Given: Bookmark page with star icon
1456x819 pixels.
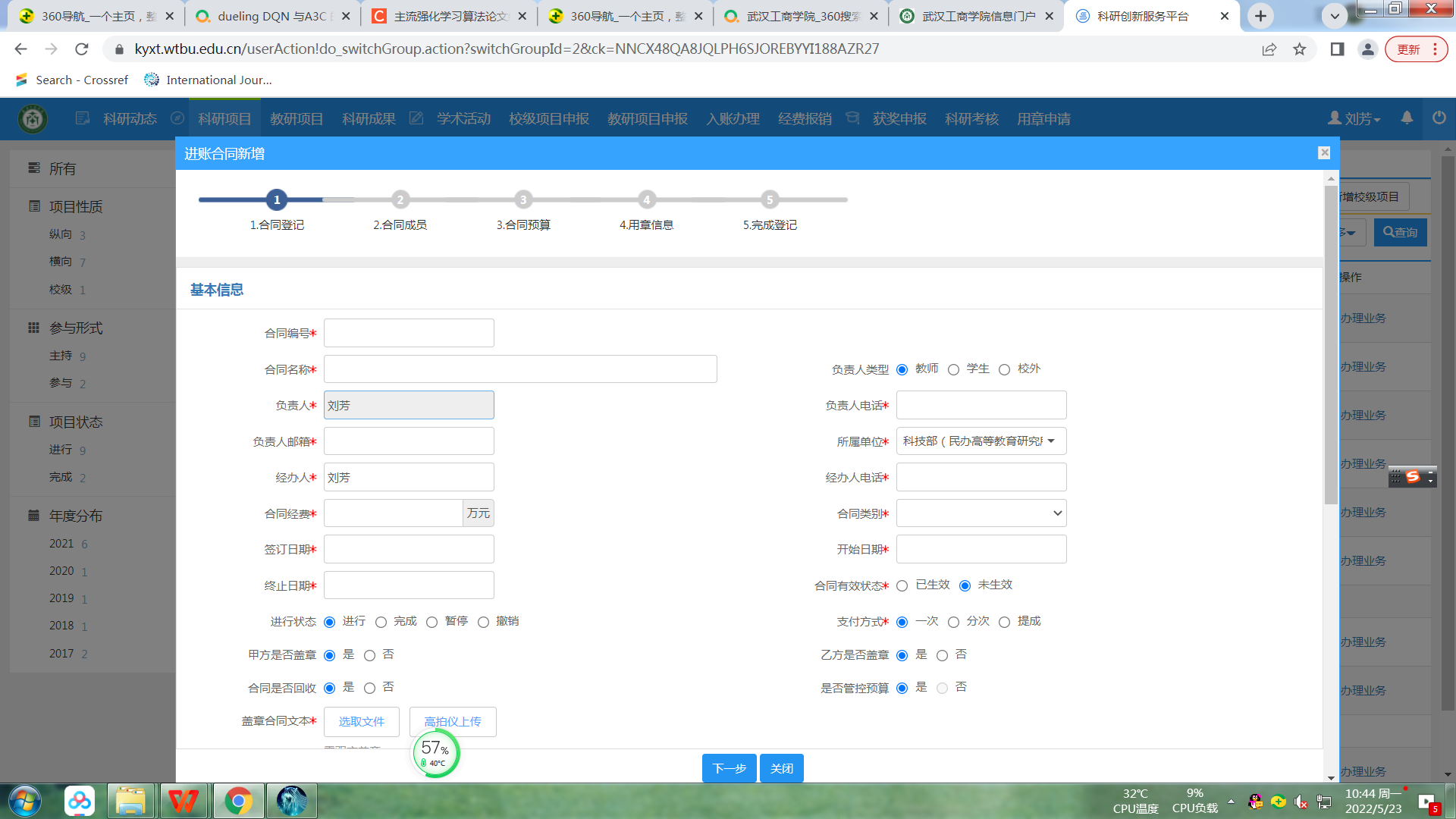Looking at the screenshot, I should pyautogui.click(x=1300, y=49).
